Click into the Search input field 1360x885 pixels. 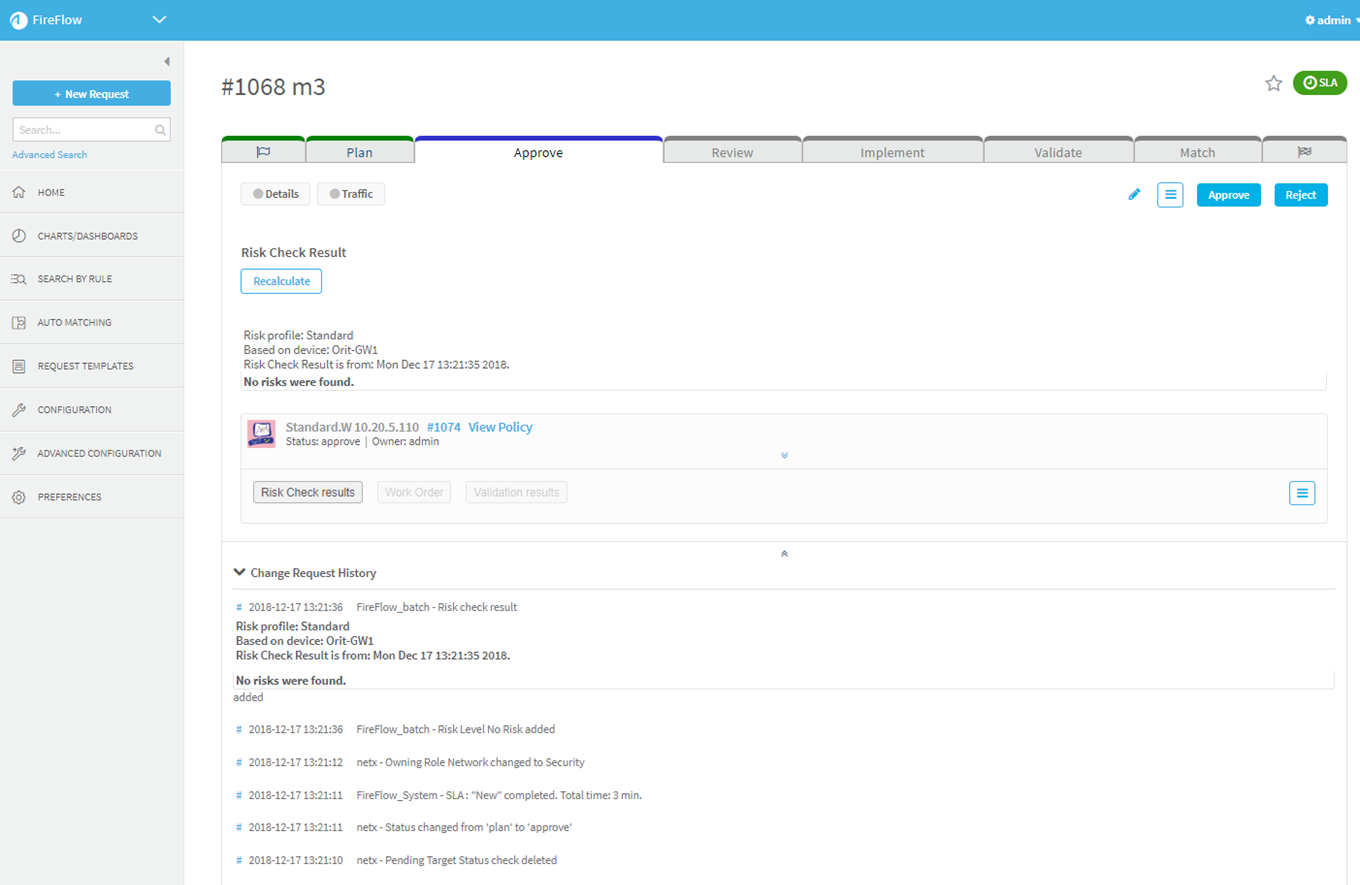[85, 130]
